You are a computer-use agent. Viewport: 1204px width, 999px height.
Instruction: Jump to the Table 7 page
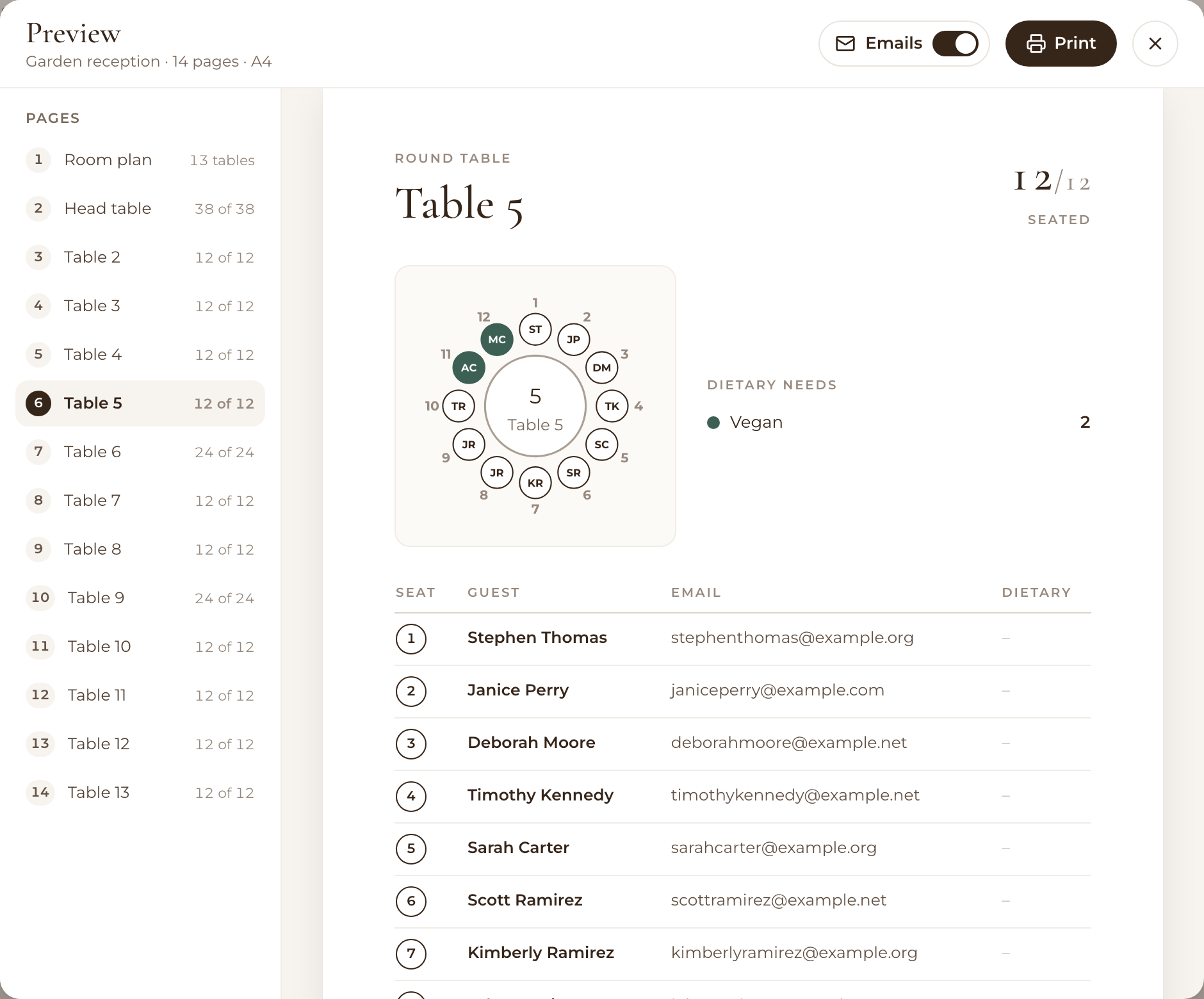tap(140, 501)
